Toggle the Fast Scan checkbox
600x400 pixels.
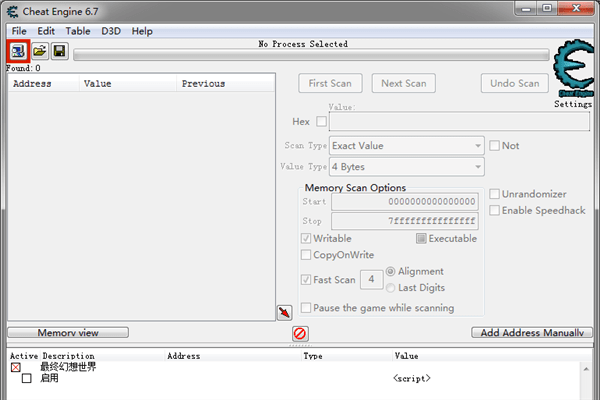coord(306,280)
